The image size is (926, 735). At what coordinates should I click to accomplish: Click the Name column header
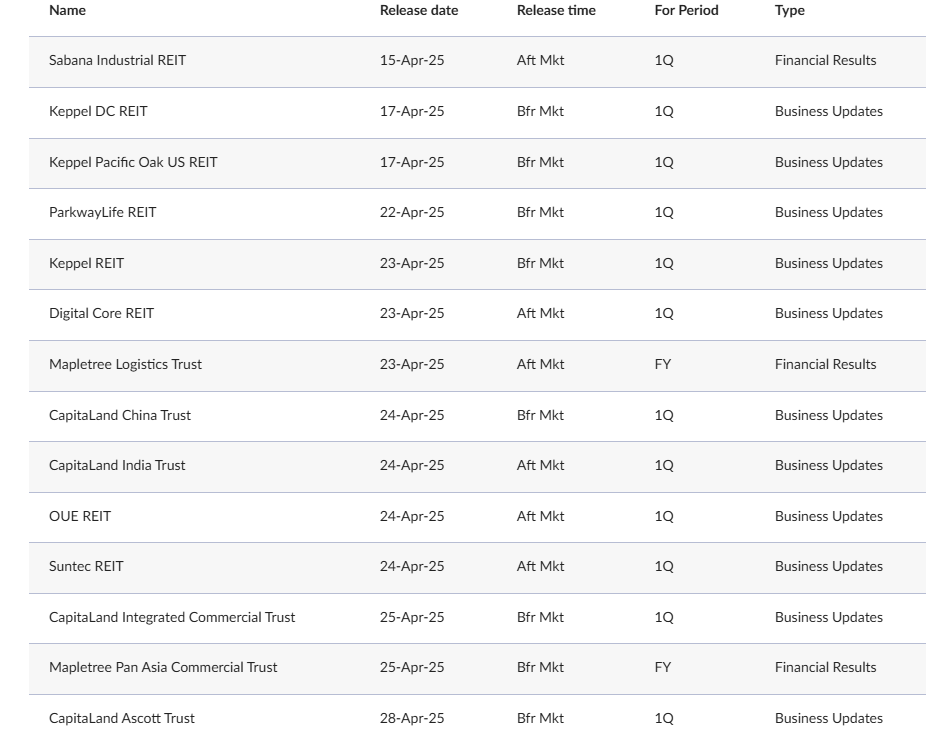pyautogui.click(x=67, y=10)
